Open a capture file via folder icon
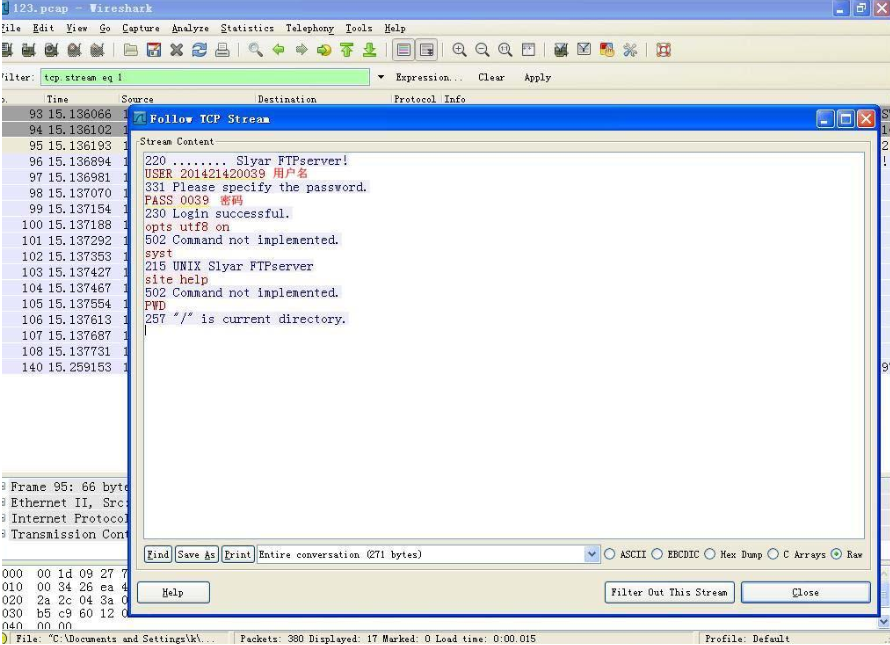Viewport: 890px width, 645px height. (131, 50)
